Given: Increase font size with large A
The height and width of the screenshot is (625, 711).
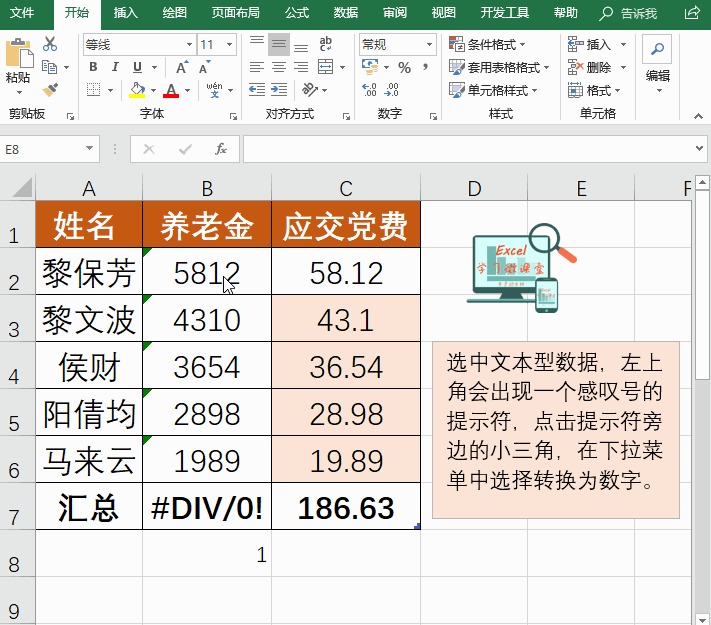Looking at the screenshot, I should tap(182, 68).
